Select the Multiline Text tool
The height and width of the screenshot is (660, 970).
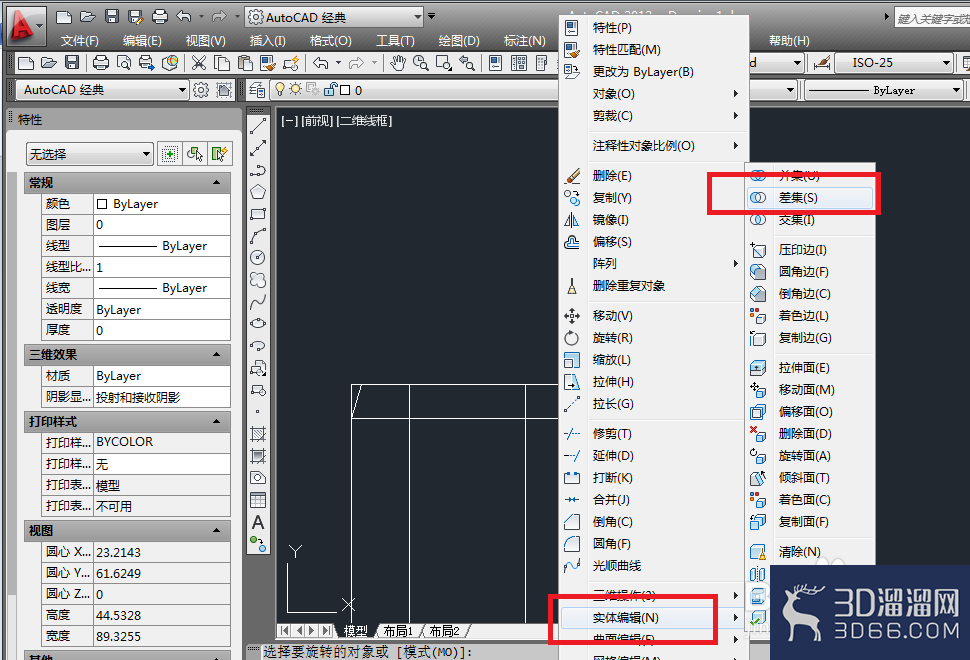point(258,522)
